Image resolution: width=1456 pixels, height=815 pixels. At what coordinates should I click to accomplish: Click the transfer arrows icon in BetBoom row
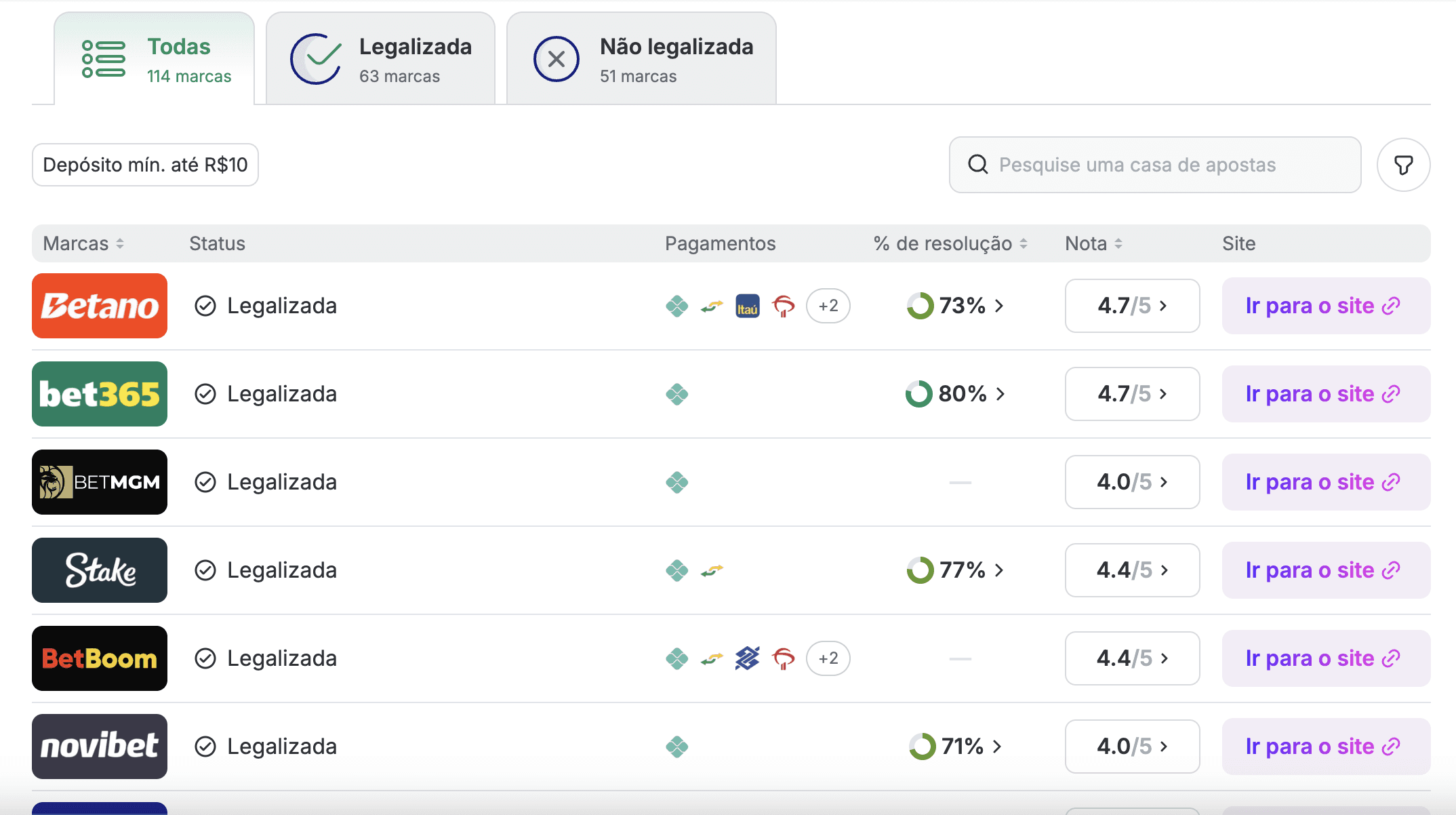[x=712, y=658]
